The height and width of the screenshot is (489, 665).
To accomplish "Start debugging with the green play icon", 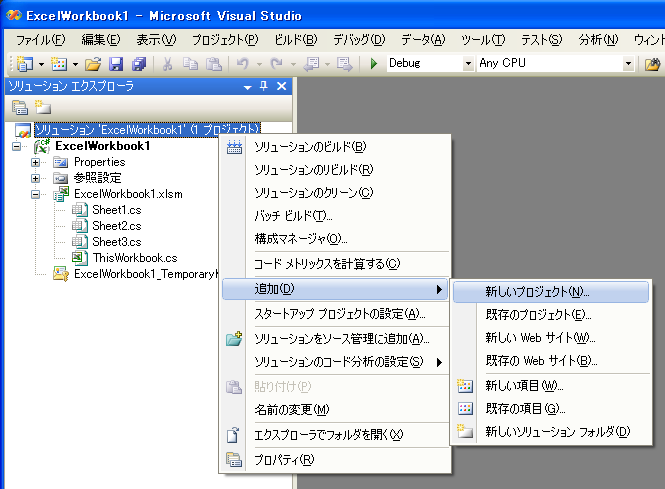I will 374,64.
